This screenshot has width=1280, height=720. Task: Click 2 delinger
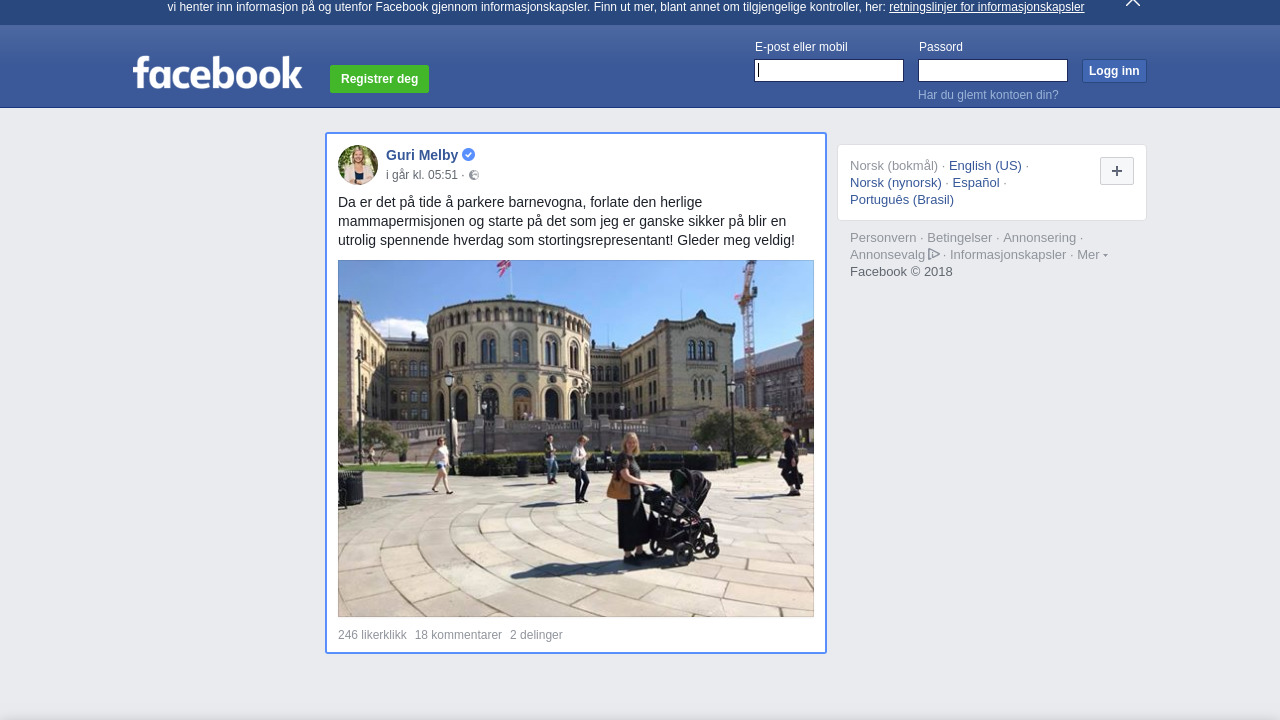click(536, 635)
